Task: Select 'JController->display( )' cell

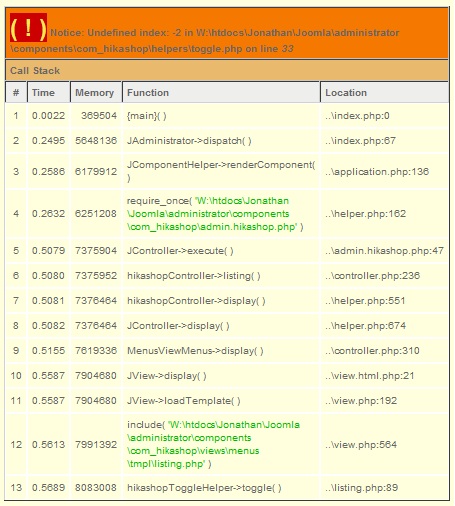Action: coord(178,326)
